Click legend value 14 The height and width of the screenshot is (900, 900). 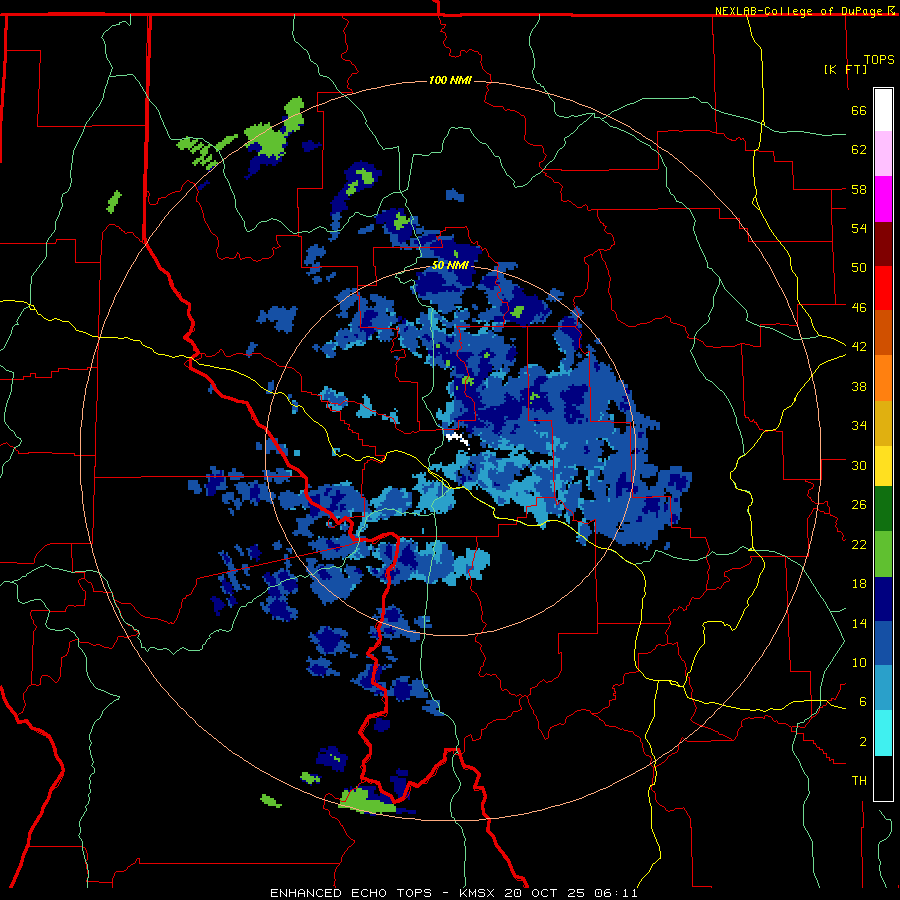coord(859,623)
